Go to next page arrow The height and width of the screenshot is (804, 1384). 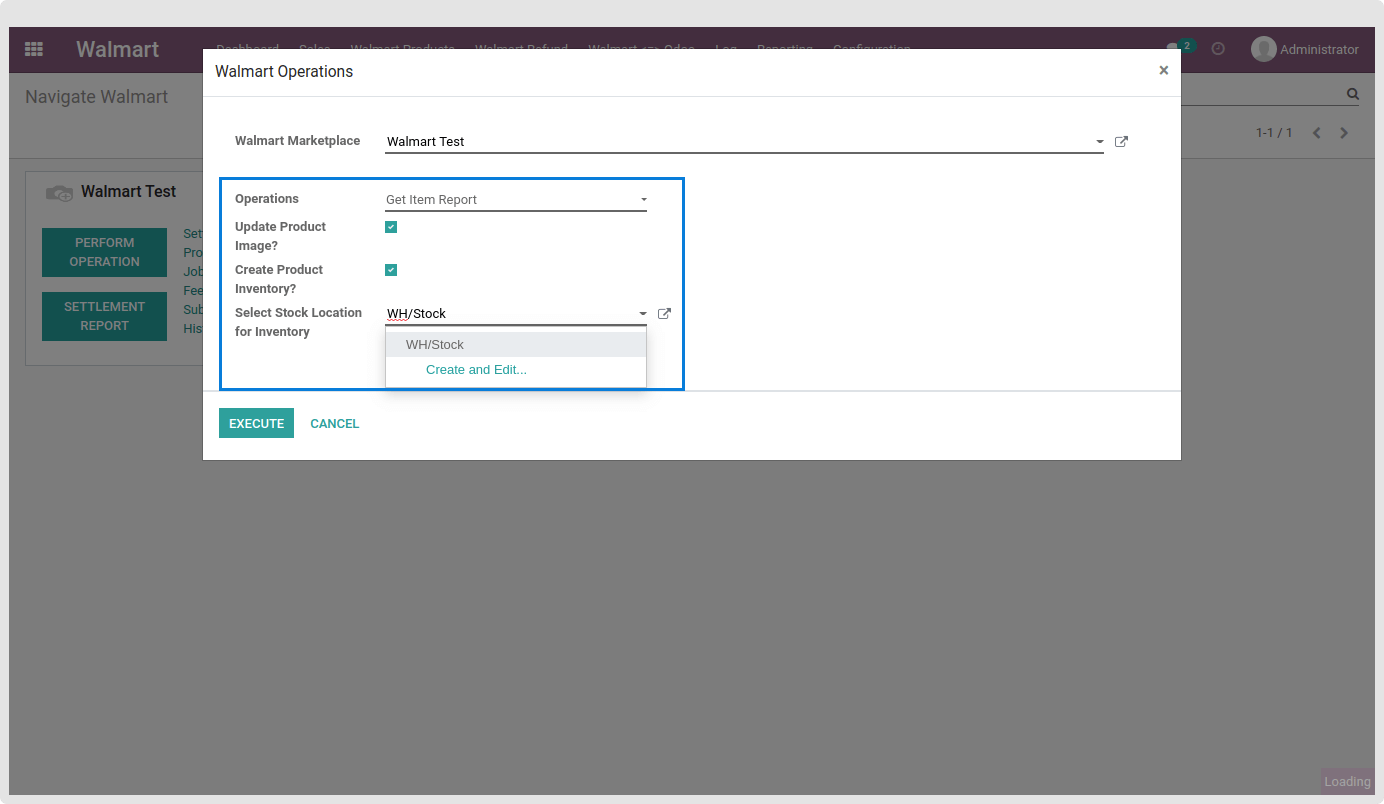1344,133
